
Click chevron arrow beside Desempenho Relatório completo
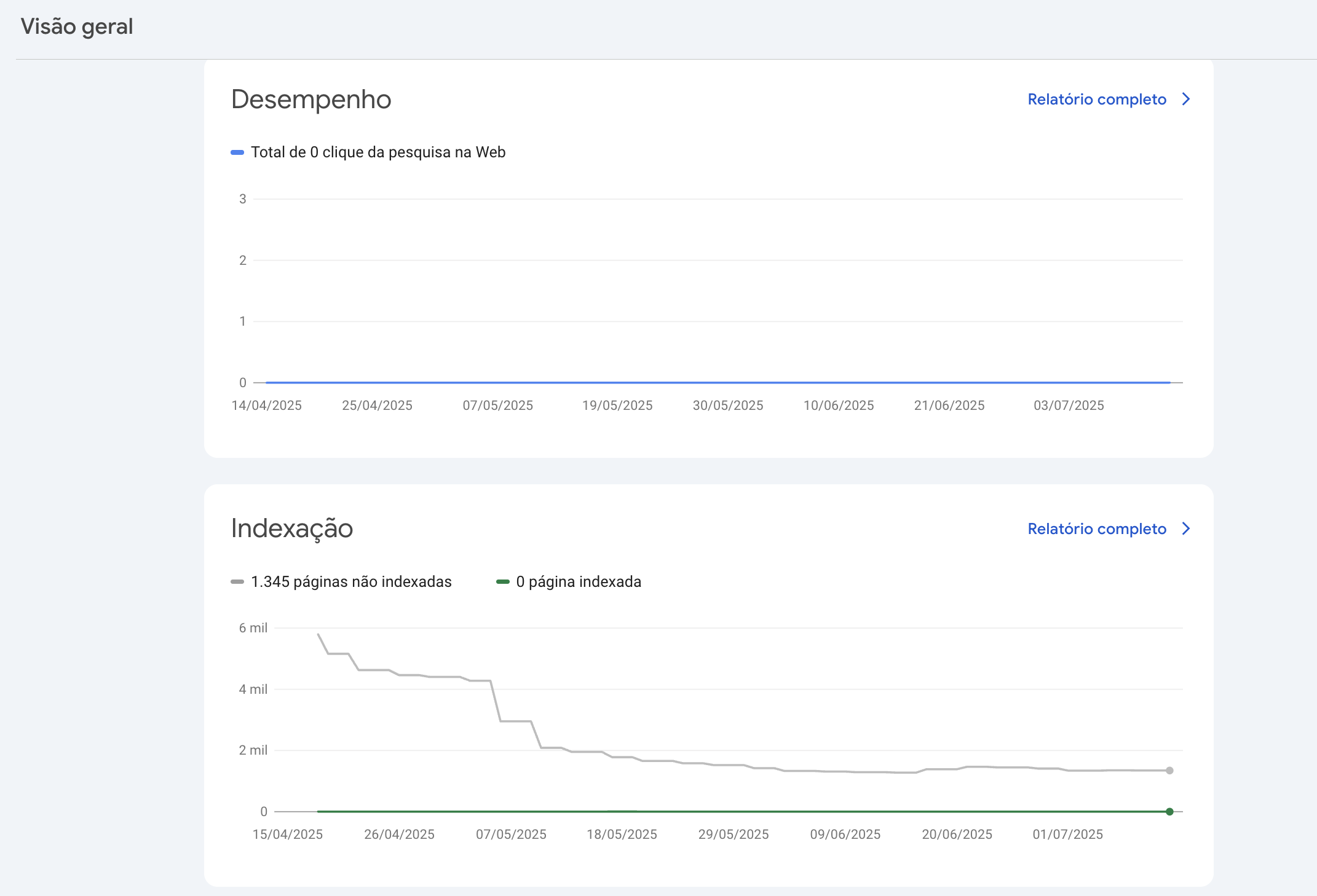click(x=1186, y=99)
